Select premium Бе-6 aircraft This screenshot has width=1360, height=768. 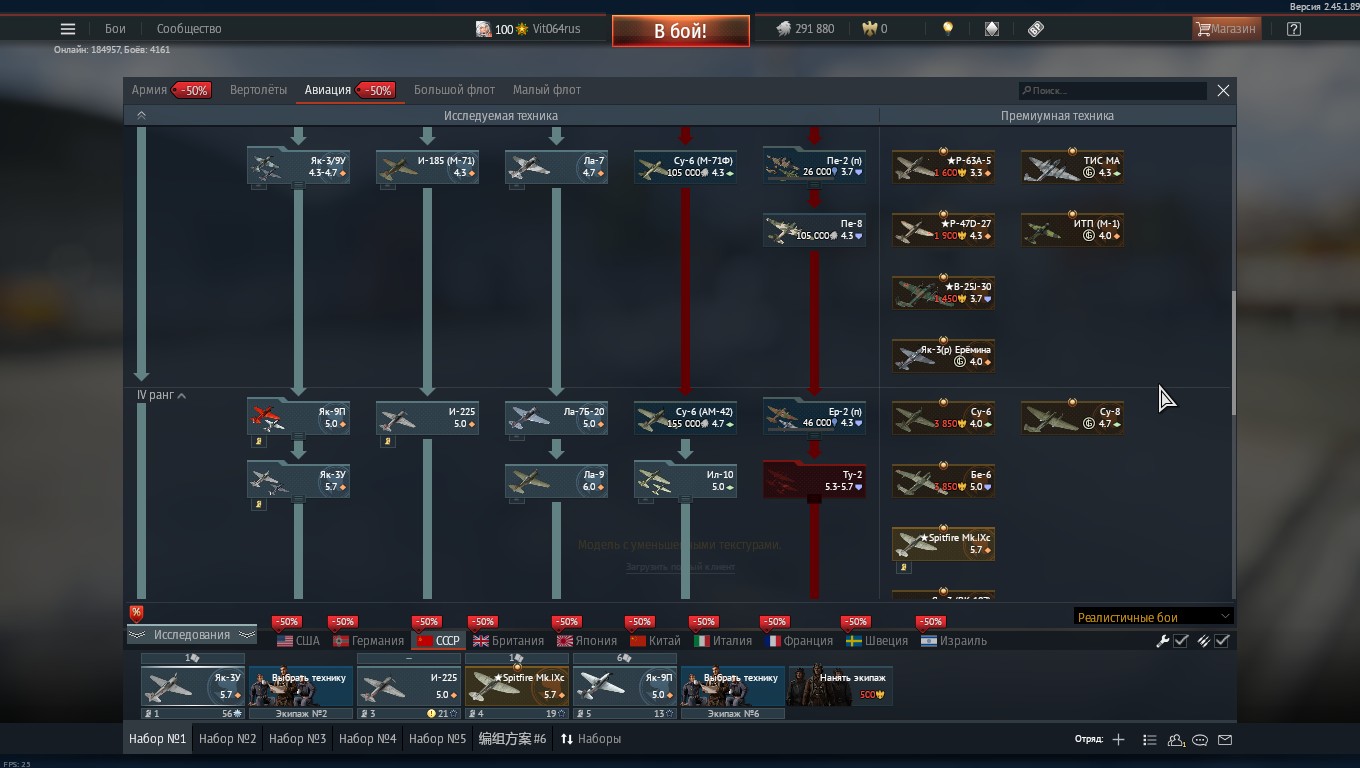(x=943, y=481)
